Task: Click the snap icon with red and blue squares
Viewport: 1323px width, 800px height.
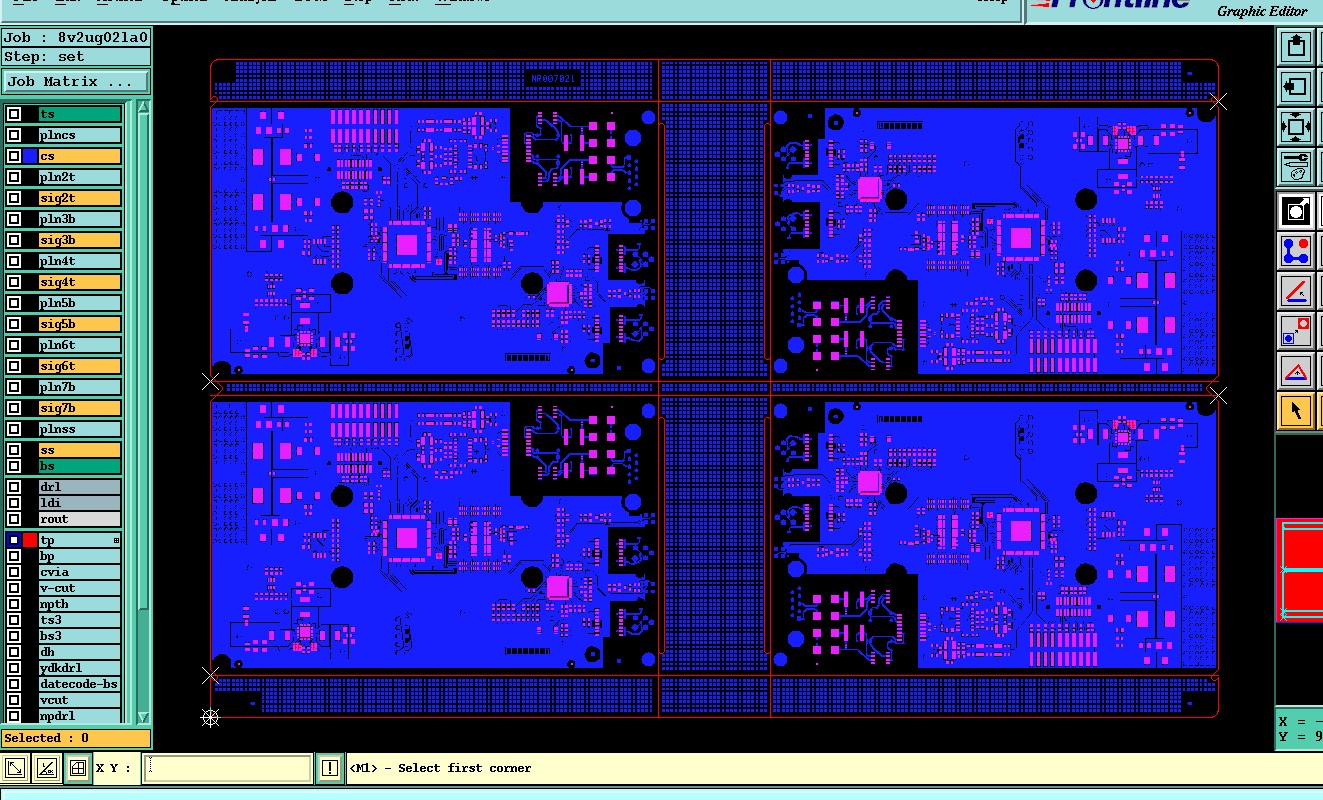Action: (x=1296, y=331)
